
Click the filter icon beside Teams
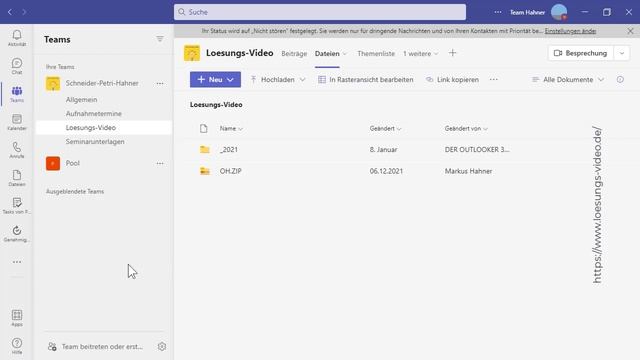160,39
